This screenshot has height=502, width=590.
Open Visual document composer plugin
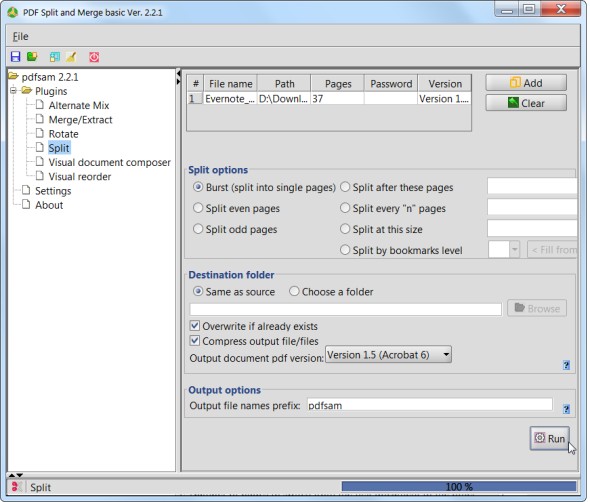(x=109, y=162)
